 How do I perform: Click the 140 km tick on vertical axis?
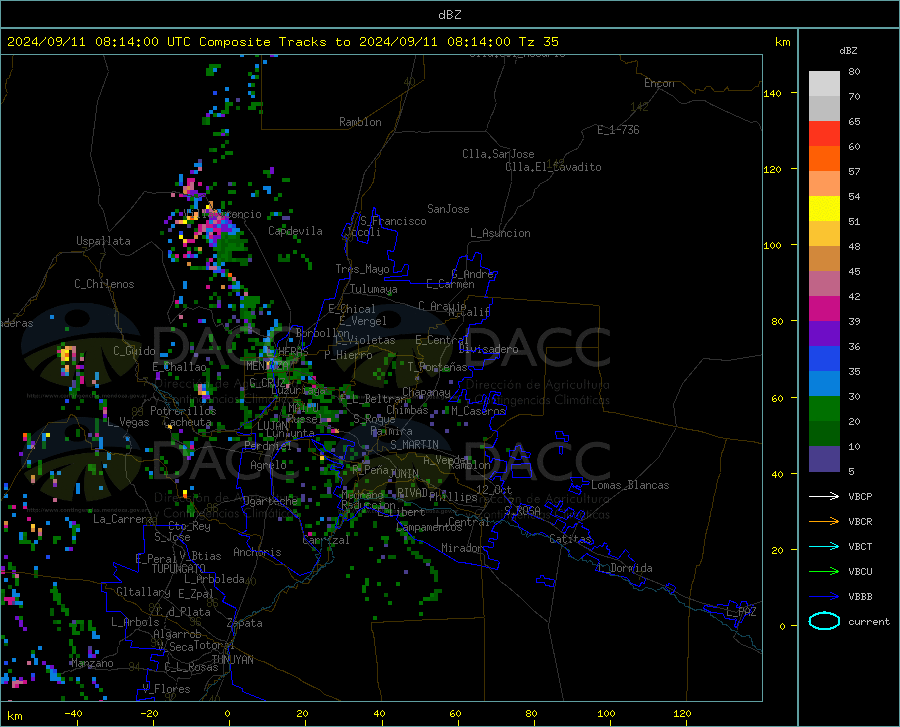click(x=773, y=93)
